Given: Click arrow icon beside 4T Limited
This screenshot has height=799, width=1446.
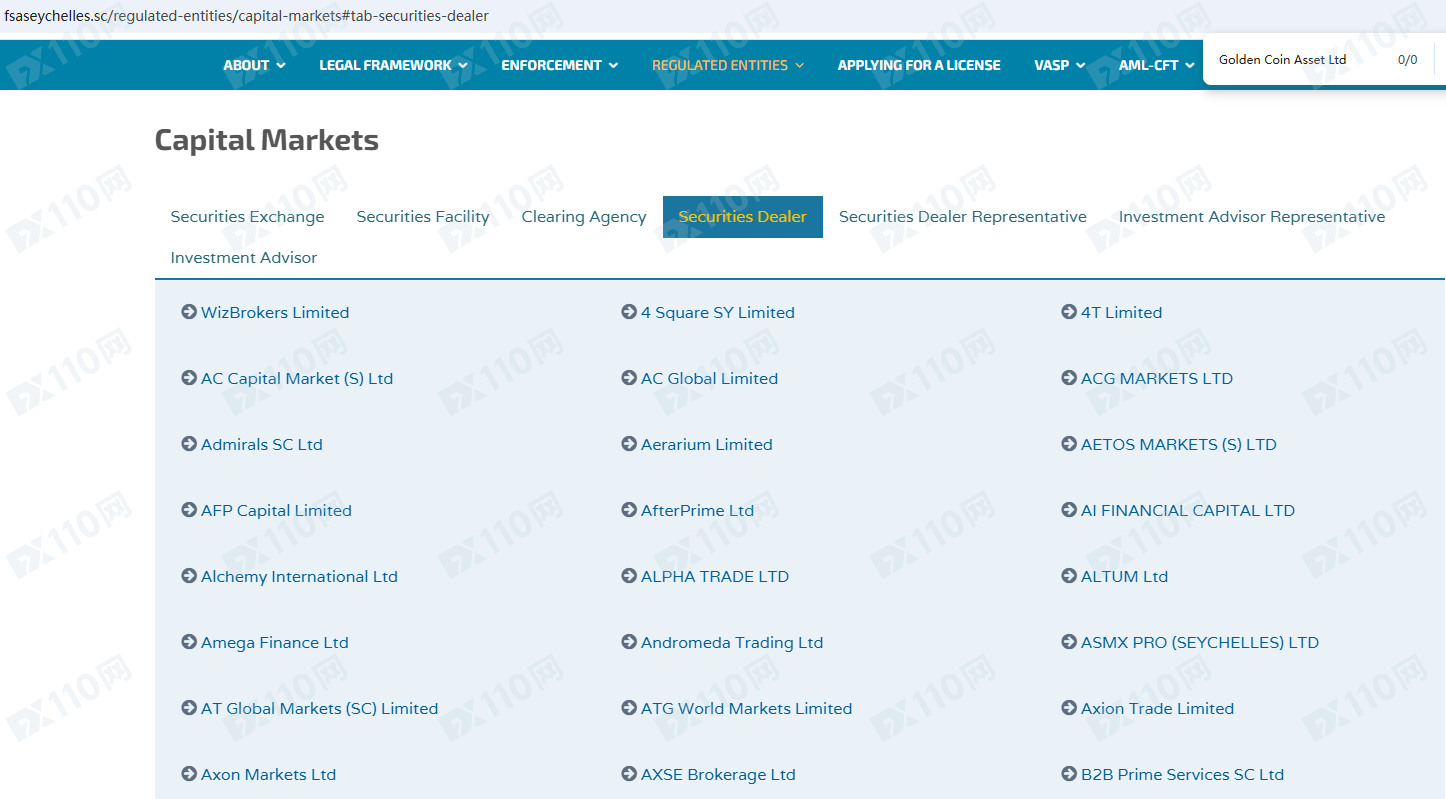Looking at the screenshot, I should pyautogui.click(x=1069, y=312).
